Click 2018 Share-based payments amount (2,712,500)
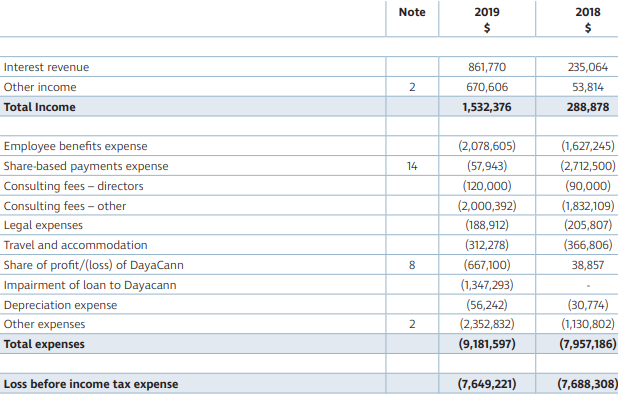 tap(588, 166)
